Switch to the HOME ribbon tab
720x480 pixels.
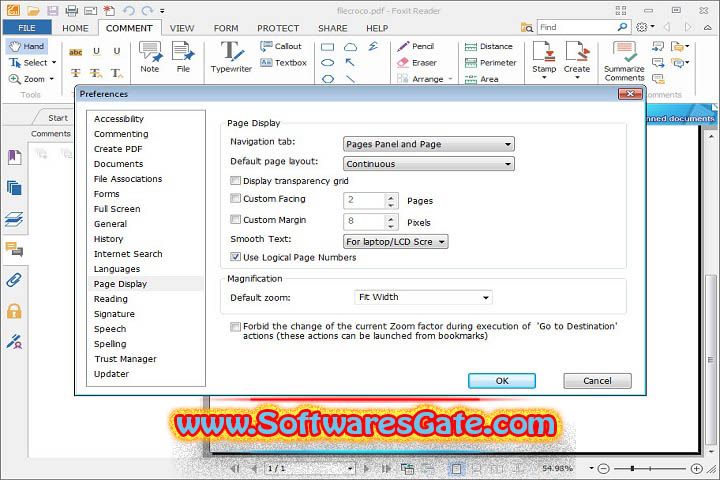75,28
